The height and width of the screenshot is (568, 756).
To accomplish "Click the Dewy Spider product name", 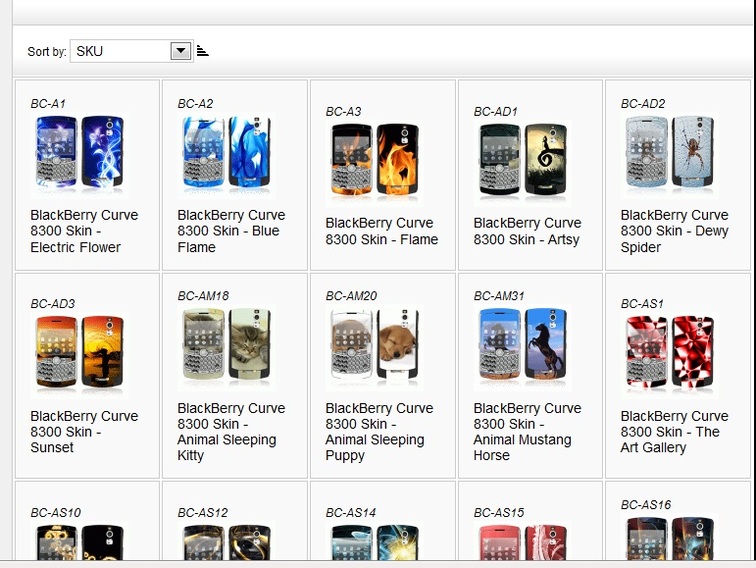I will point(674,231).
